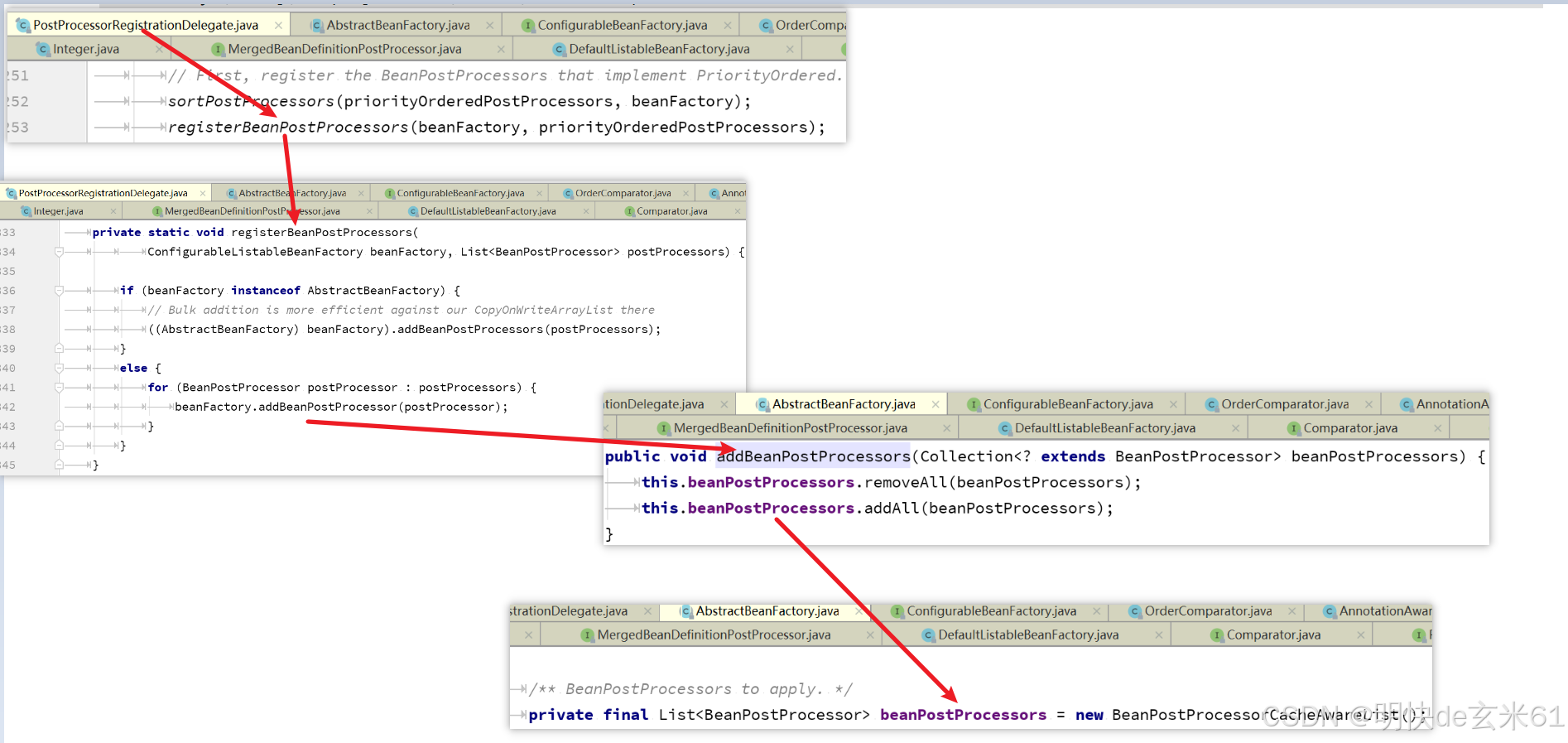Screen dimensions: 1568x743
Task: Close Integer.java tab above sortPostProcessors snippet
Action: [x=160, y=50]
